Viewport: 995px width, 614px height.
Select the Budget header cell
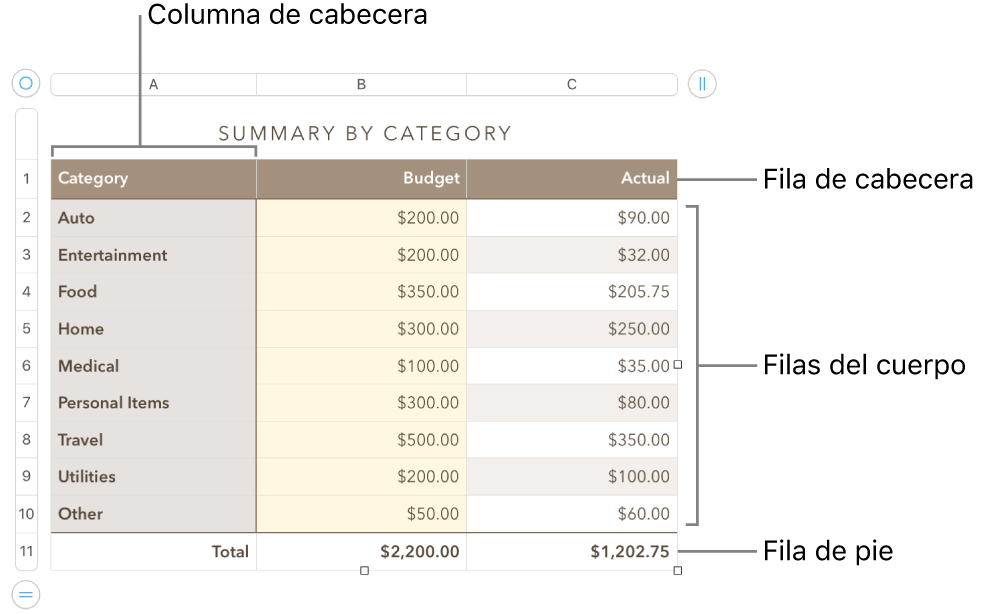click(361, 178)
